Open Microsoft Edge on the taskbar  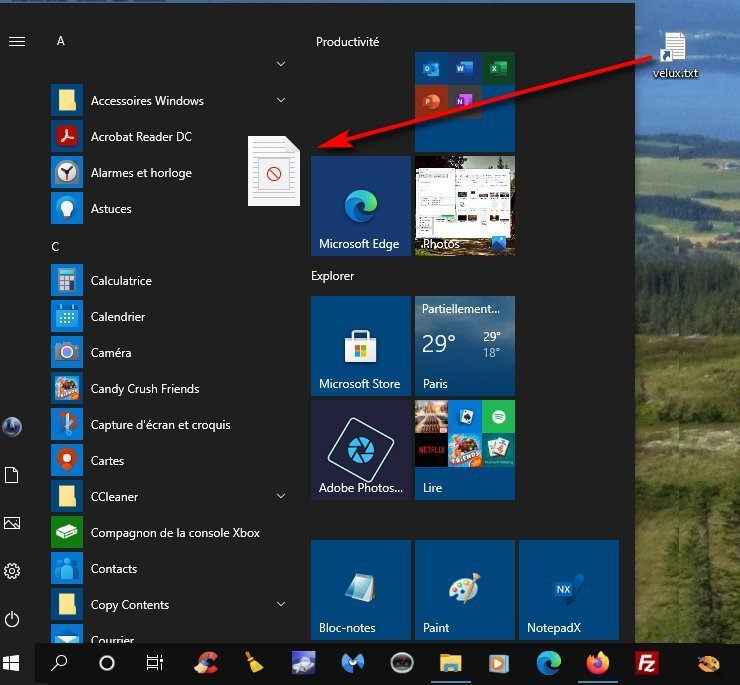click(549, 663)
